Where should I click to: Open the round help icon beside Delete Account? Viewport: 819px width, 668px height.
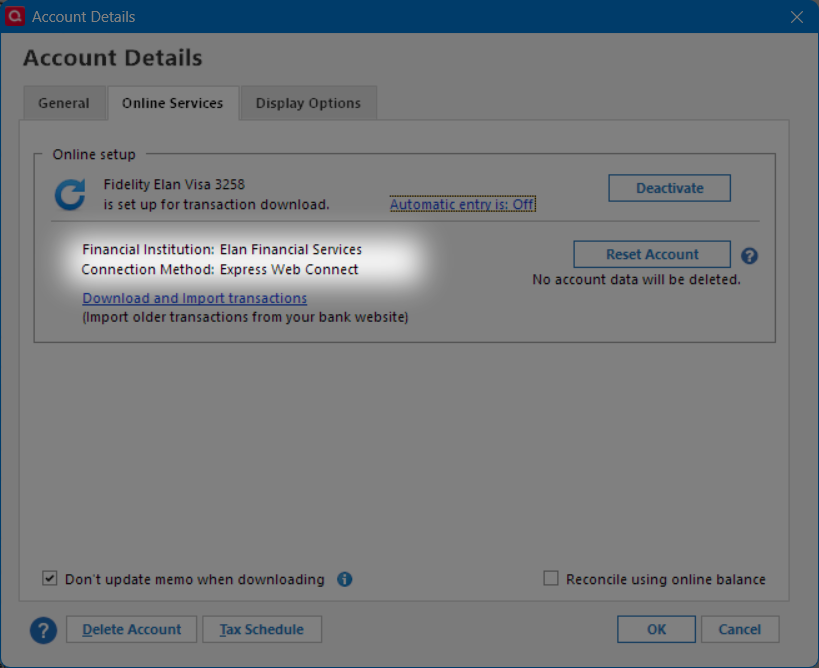43,630
